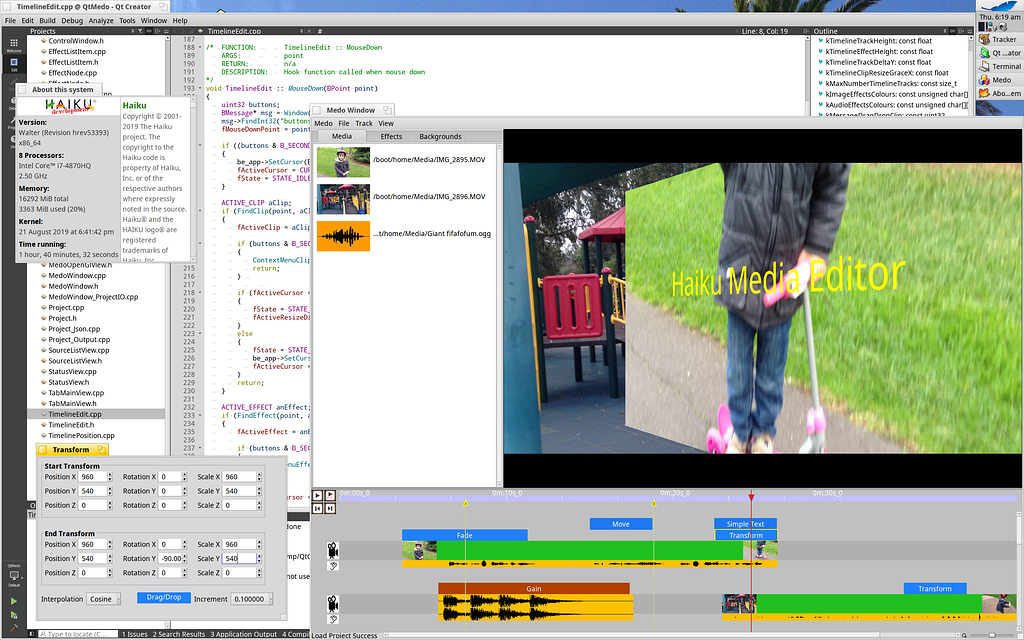This screenshot has height=640, width=1024.
Task: Jump to timeline start with skip-back button
Action: pyautogui.click(x=317, y=508)
